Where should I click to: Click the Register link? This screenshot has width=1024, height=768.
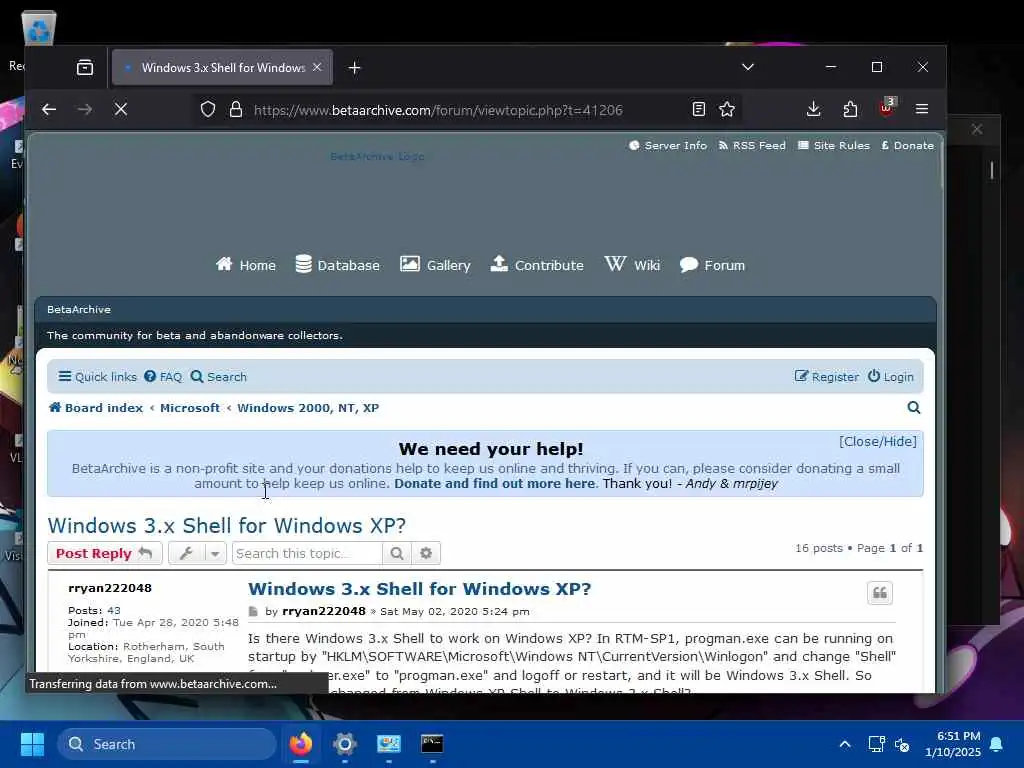(x=826, y=377)
